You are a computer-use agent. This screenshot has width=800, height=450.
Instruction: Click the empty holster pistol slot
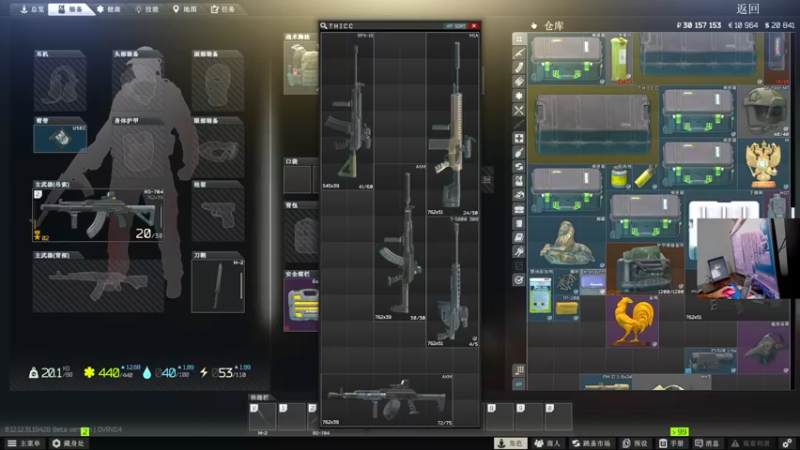coord(218,215)
